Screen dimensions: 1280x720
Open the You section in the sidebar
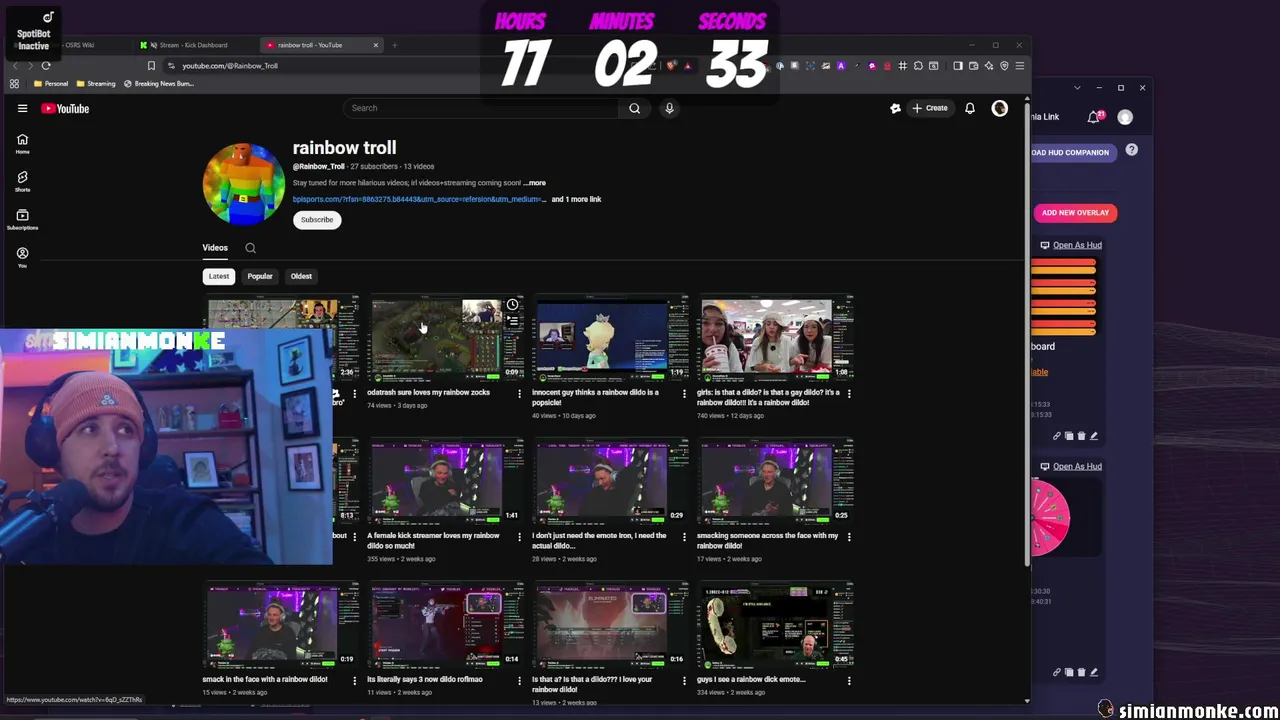click(22, 257)
